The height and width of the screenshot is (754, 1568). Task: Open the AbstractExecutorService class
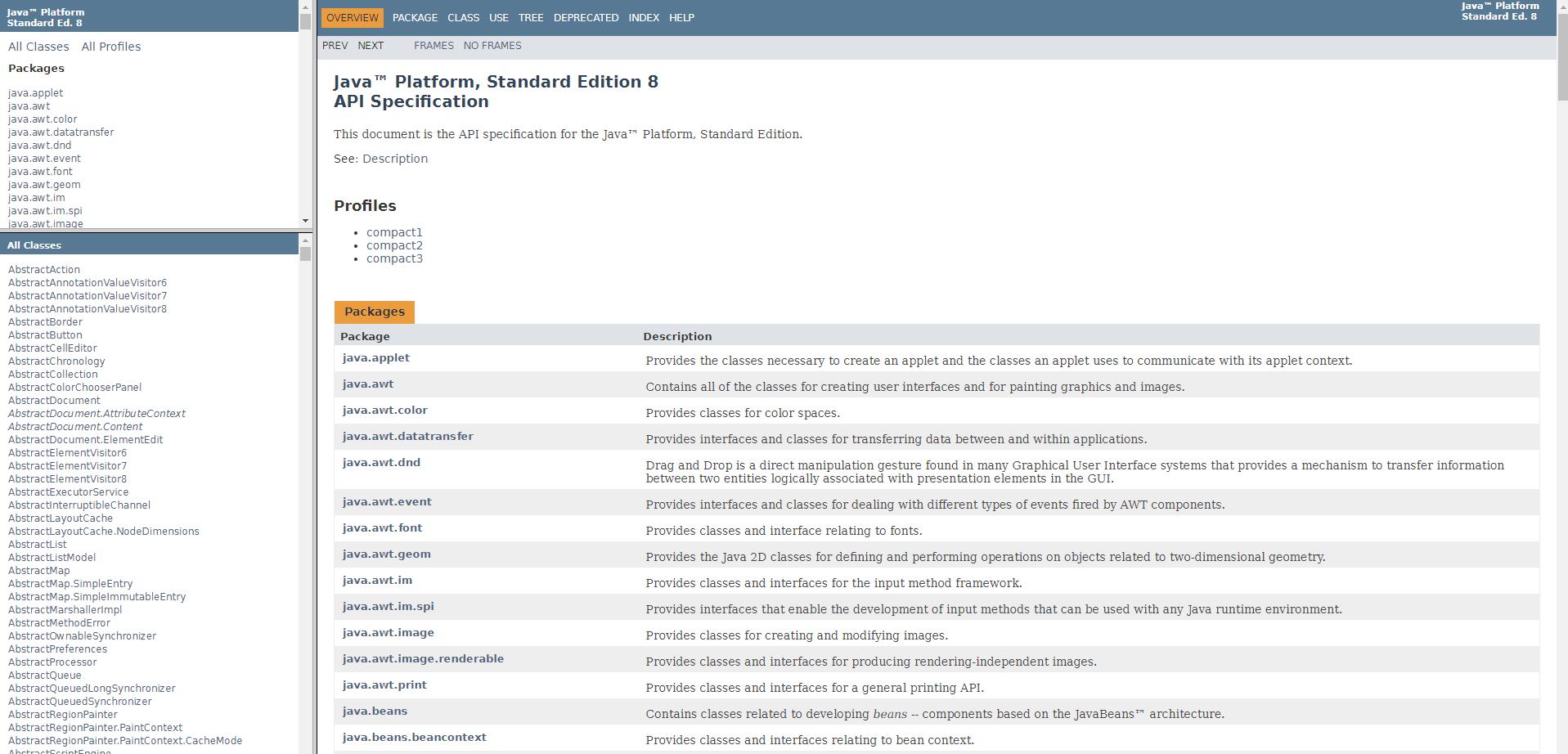[68, 492]
